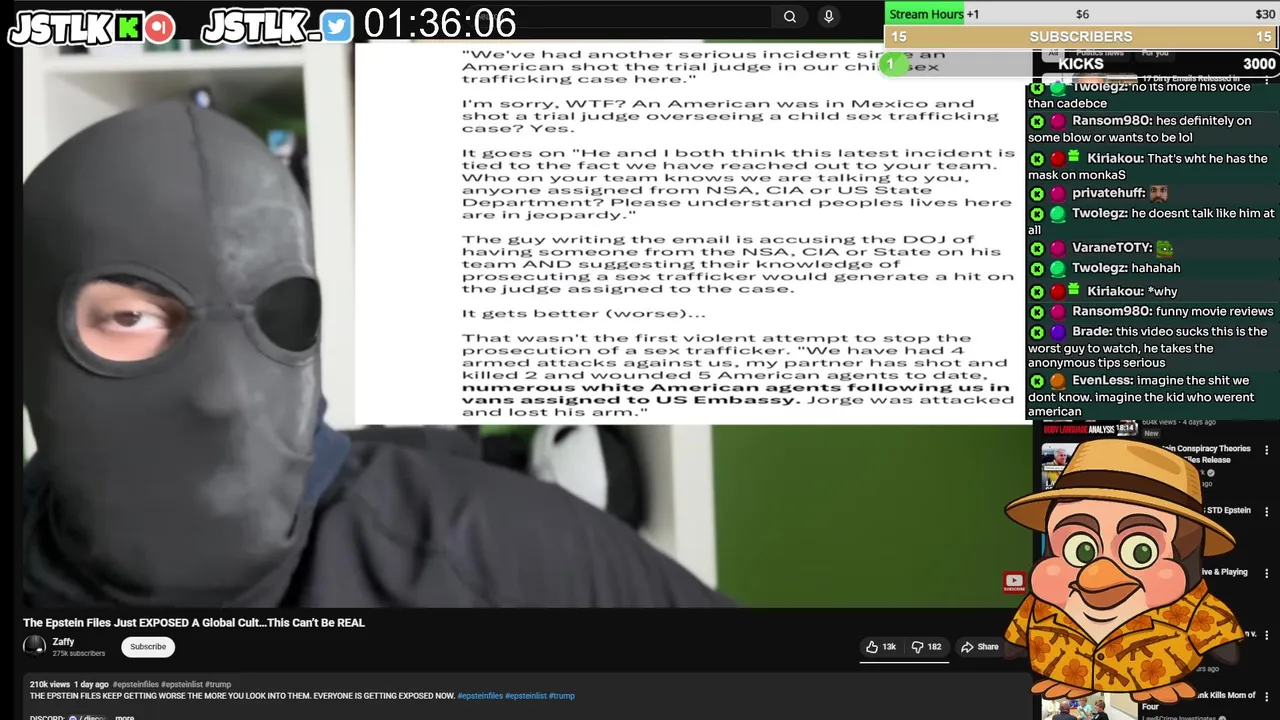Click the Twolegz username on the hahahah message
The height and width of the screenshot is (720, 1280).
click(1100, 268)
